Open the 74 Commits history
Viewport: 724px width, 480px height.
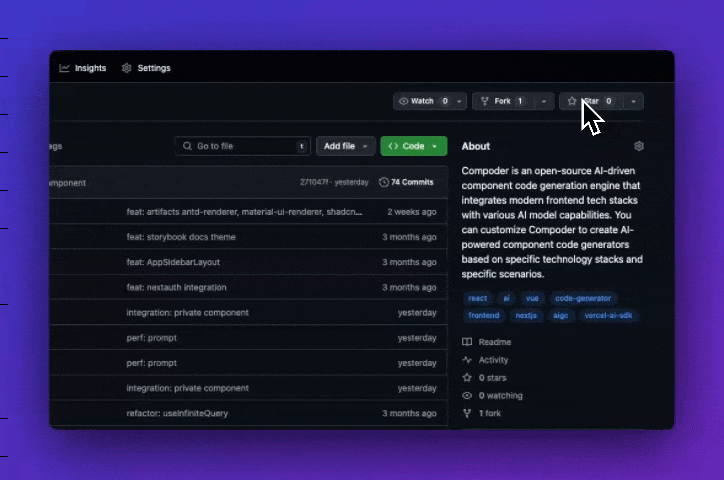pyautogui.click(x=406, y=182)
